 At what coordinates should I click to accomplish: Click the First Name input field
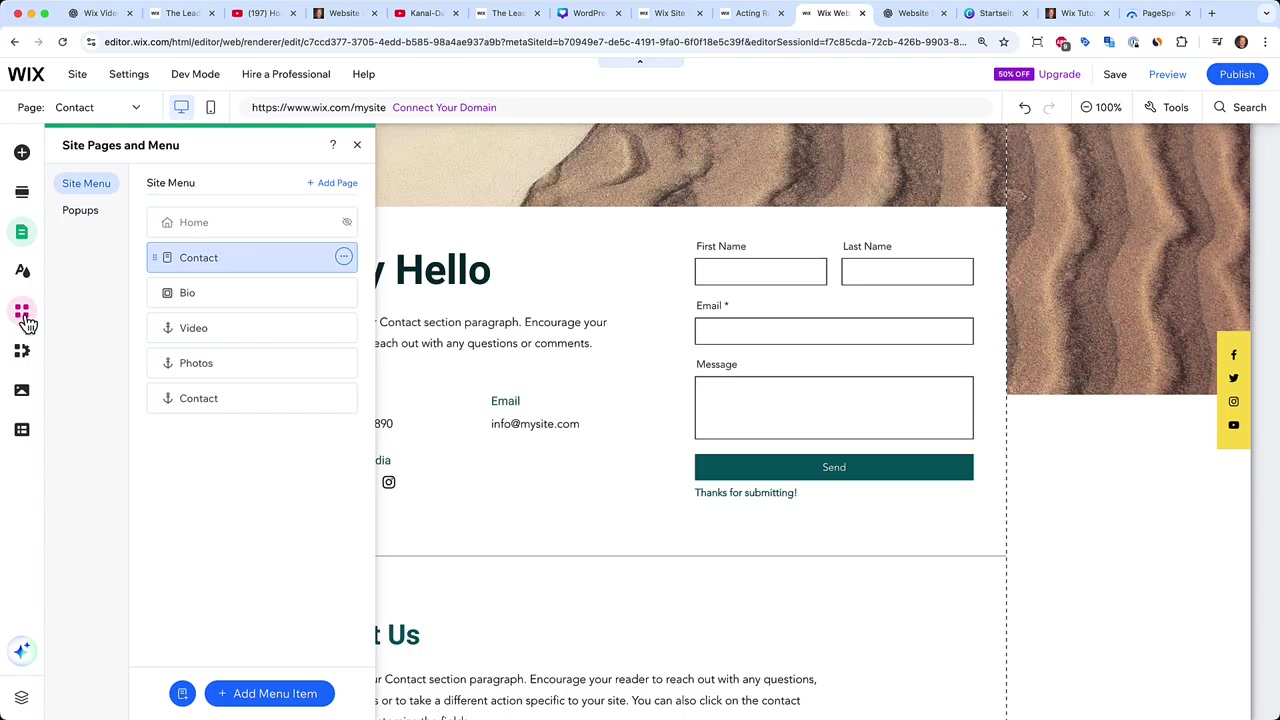pyautogui.click(x=761, y=271)
